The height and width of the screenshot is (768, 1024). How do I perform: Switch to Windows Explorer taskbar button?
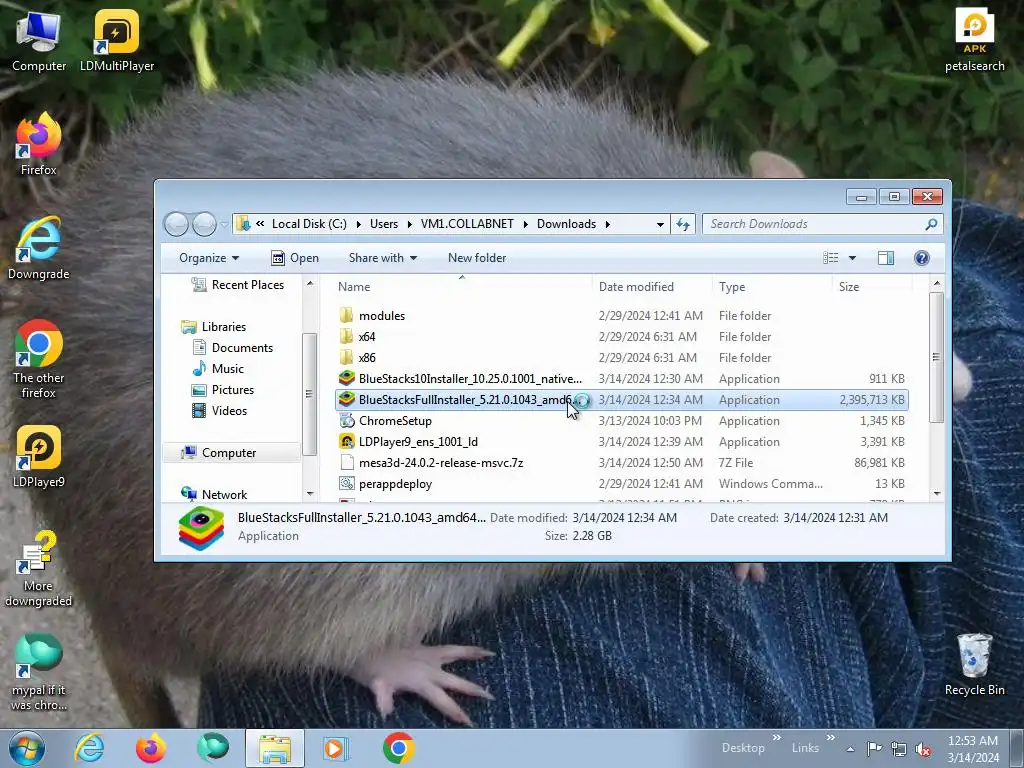(x=275, y=748)
